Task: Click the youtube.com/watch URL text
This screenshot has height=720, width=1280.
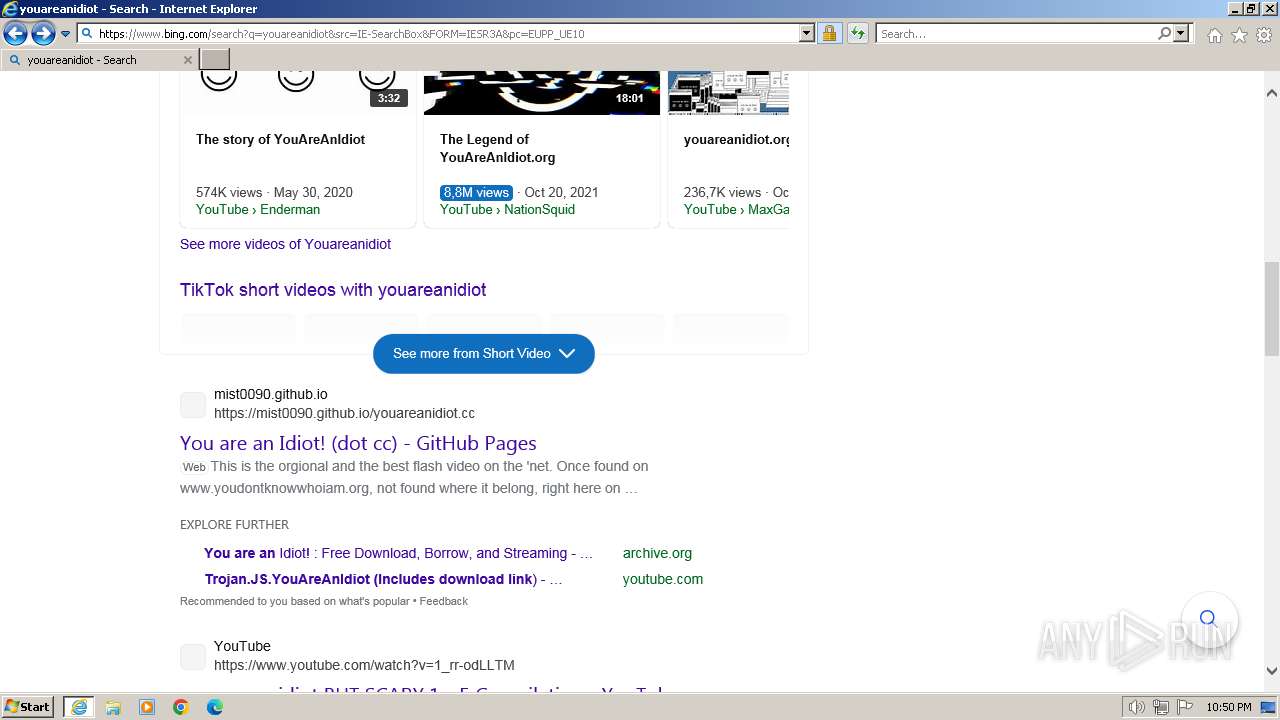Action: tap(364, 665)
